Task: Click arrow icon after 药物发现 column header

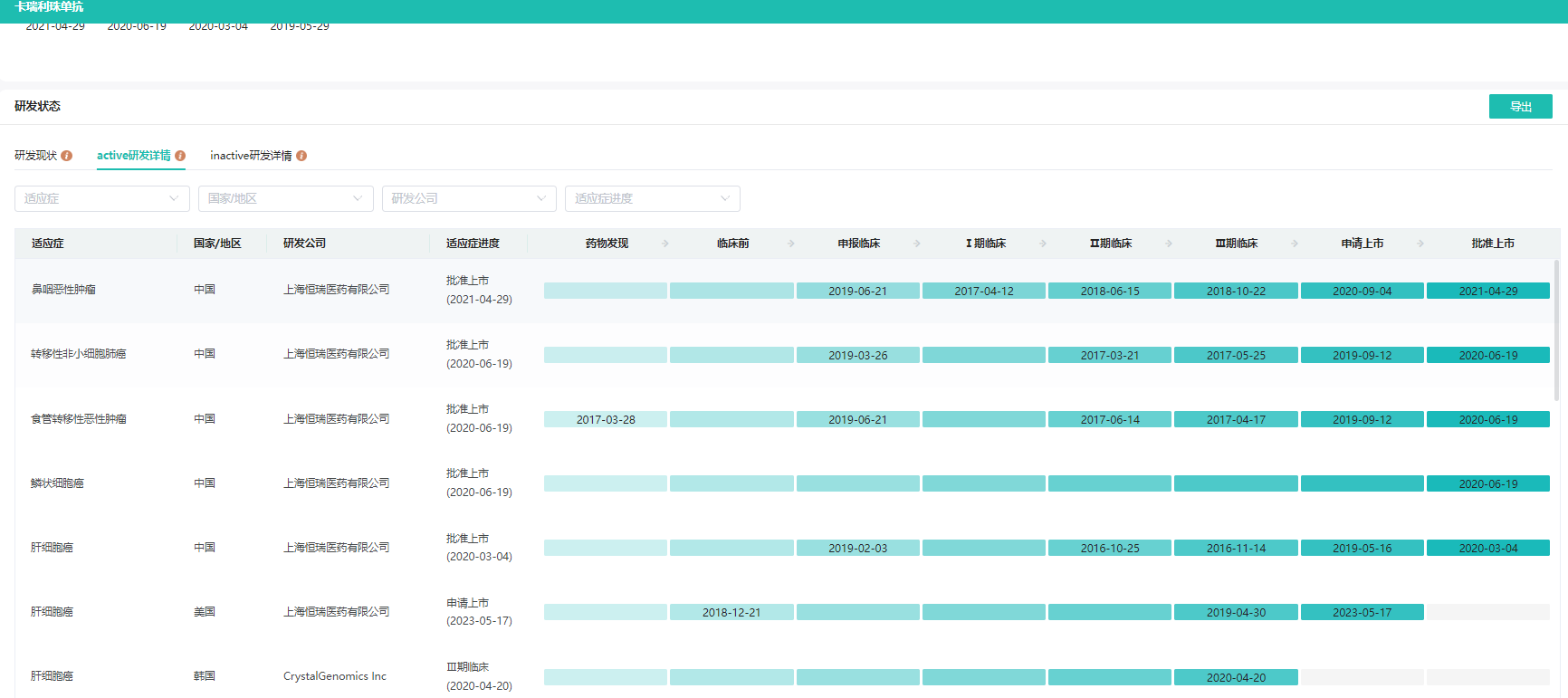Action: coord(665,244)
